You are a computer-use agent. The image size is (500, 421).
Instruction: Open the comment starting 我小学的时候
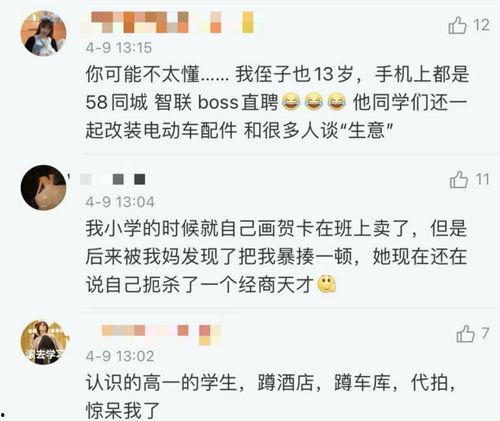coord(276,257)
